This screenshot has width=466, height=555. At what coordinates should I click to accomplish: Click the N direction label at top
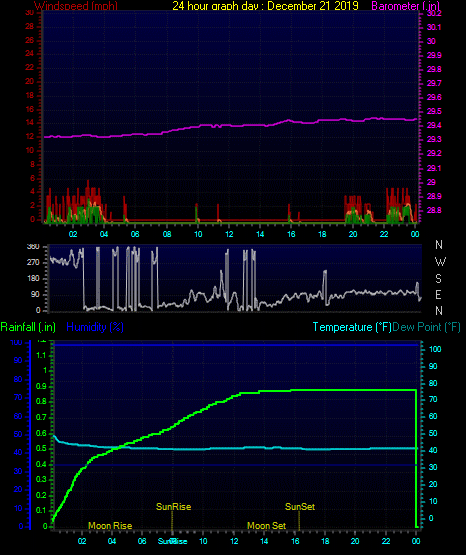[439, 245]
